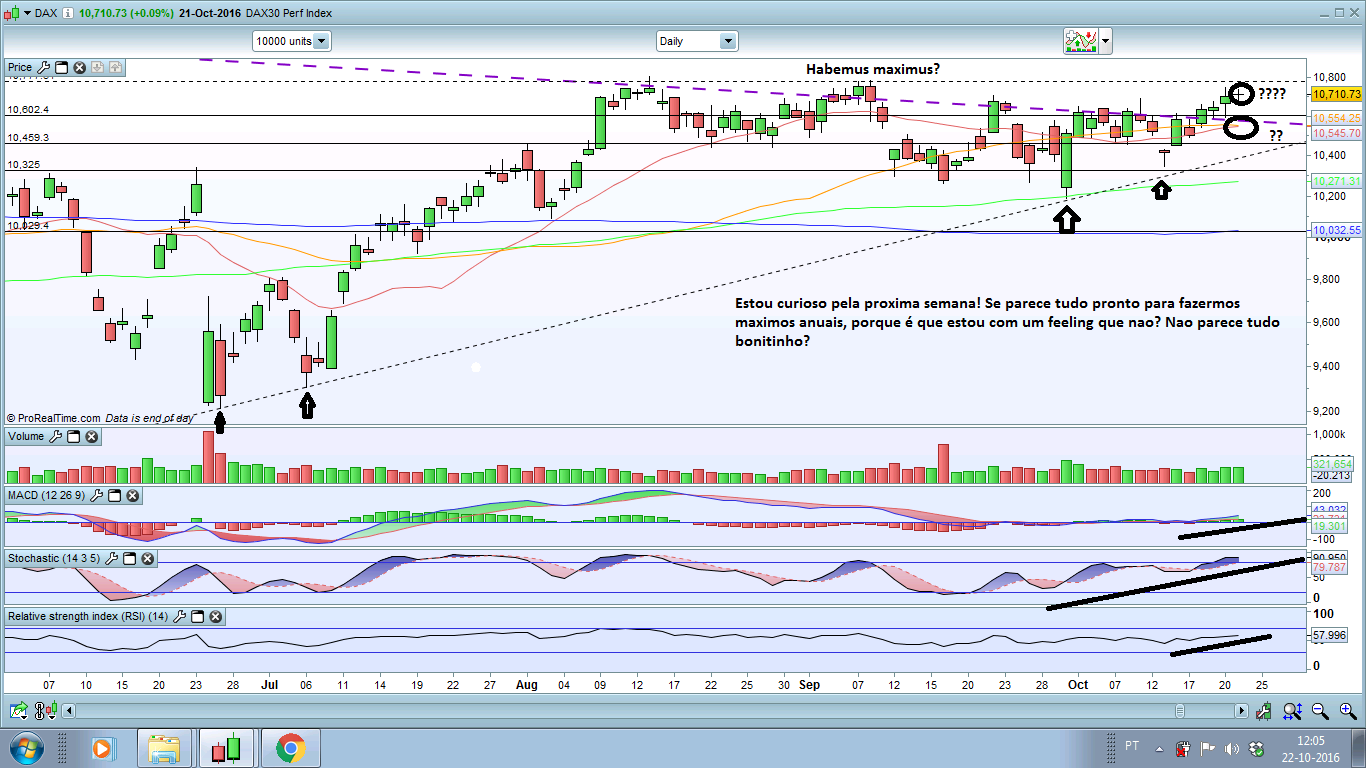This screenshot has height=768, width=1366.
Task: Open RSI (14) settings wrench
Action: point(179,617)
